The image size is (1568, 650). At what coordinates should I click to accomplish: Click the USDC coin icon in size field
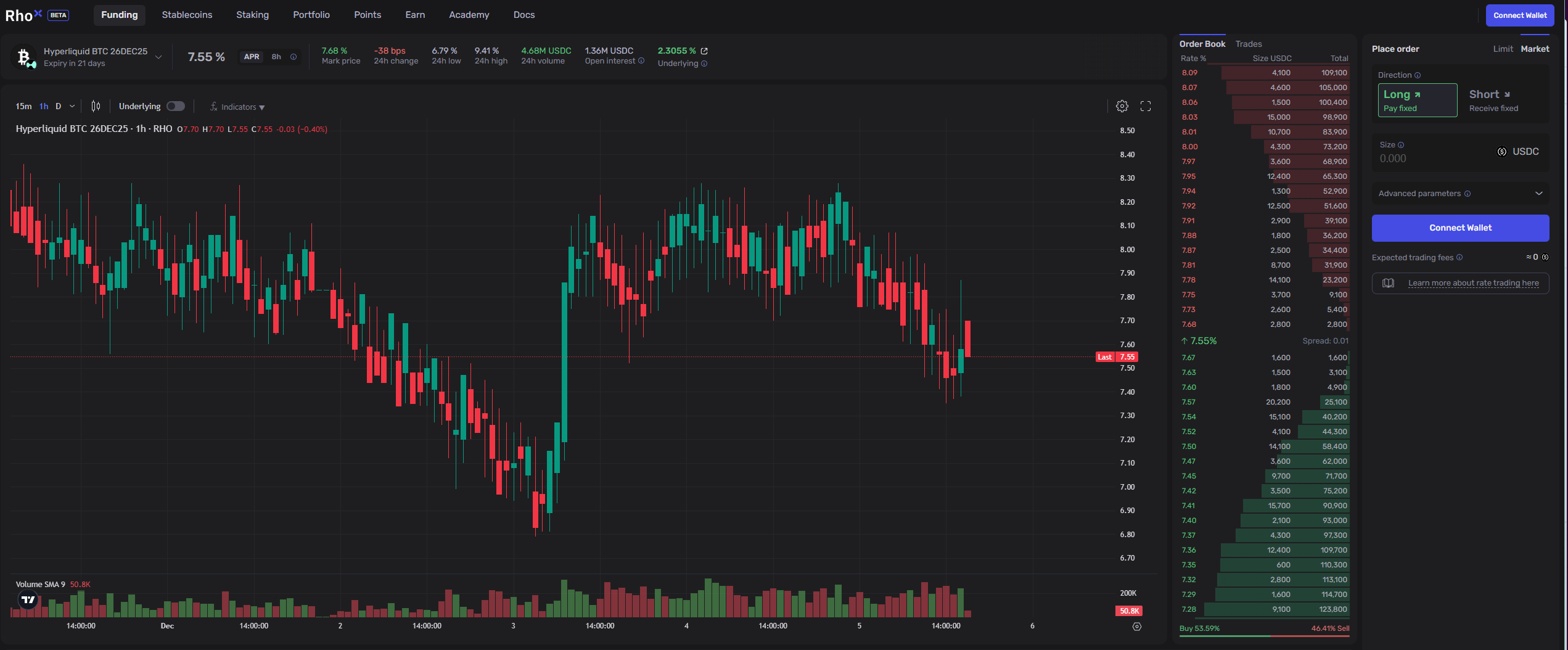[x=1502, y=152]
